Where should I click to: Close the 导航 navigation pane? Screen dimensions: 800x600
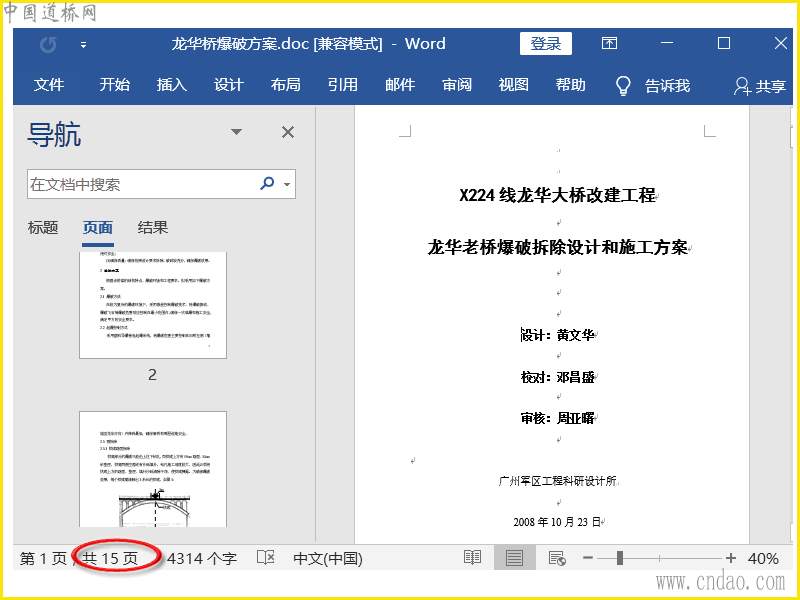(288, 132)
